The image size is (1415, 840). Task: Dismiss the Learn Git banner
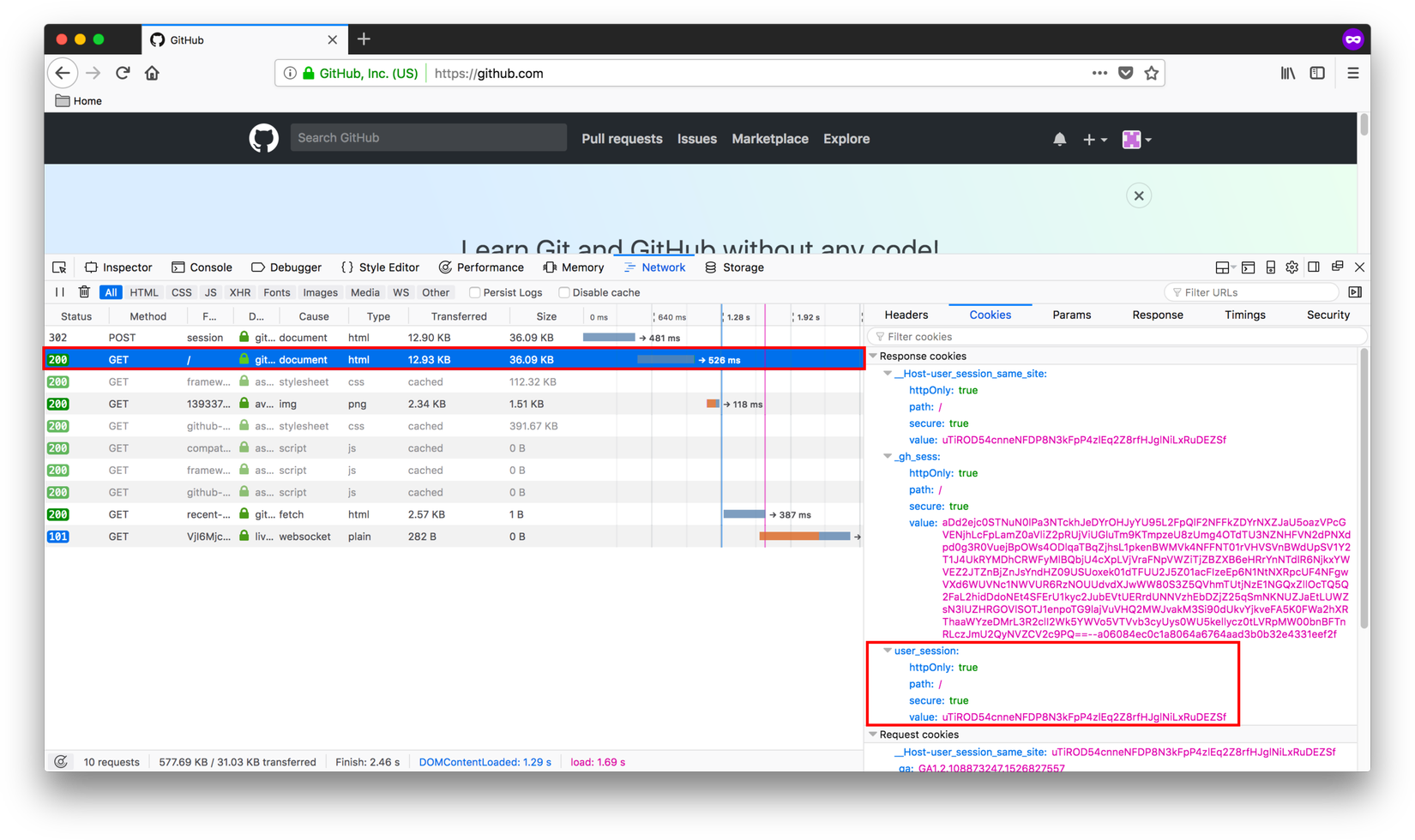click(1139, 195)
